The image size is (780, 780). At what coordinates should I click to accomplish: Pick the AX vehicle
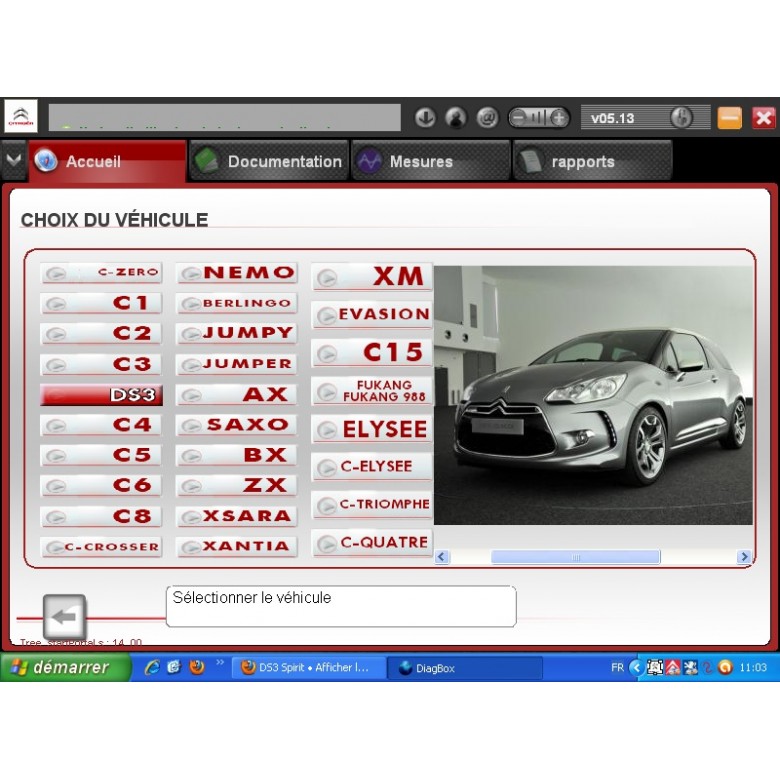tap(237, 395)
